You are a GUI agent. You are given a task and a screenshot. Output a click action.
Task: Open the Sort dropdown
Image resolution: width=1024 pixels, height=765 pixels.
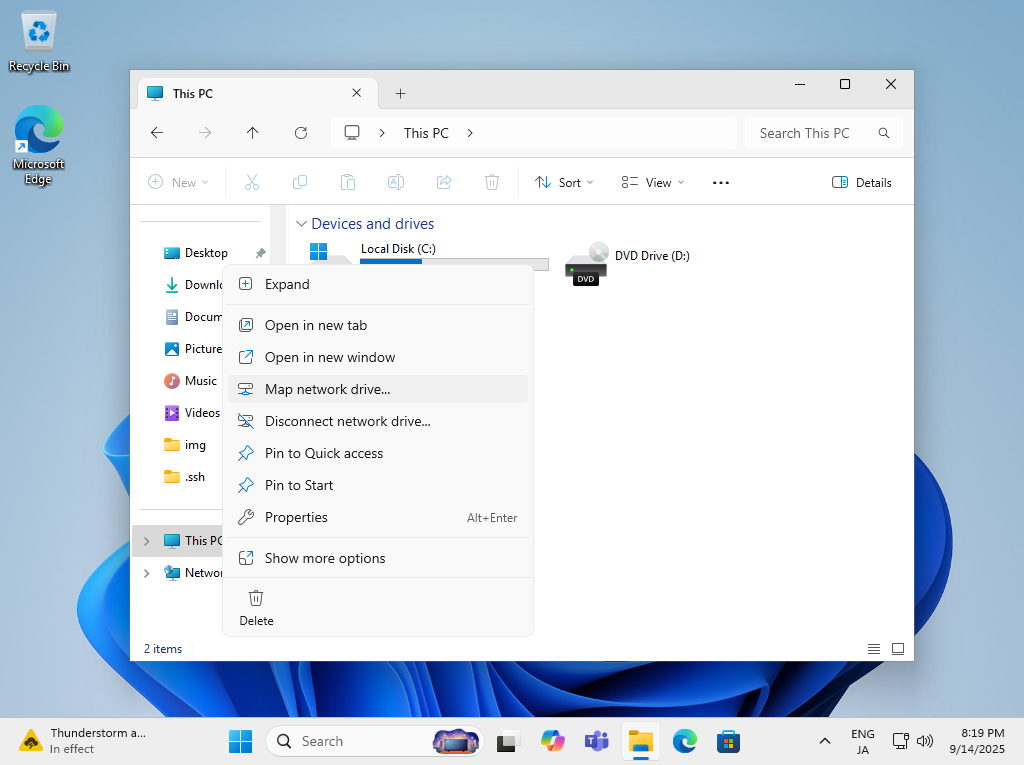[x=564, y=183]
